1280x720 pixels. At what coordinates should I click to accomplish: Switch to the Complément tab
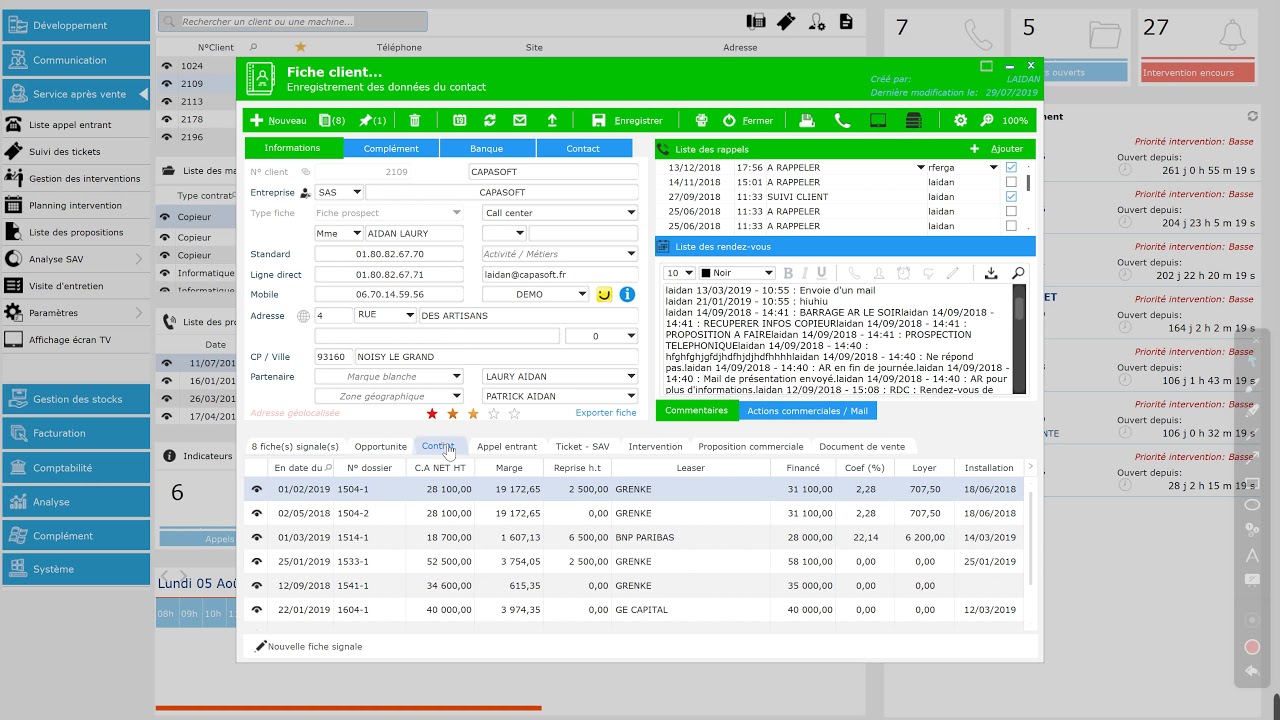[x=391, y=148]
